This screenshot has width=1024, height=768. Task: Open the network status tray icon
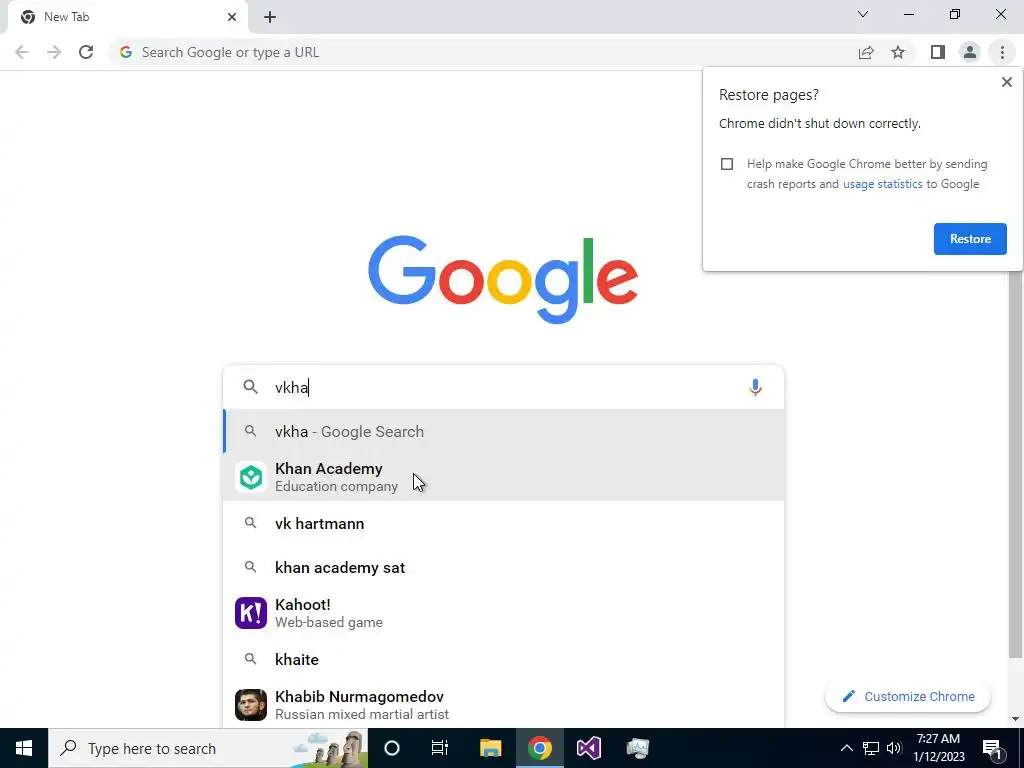pos(871,748)
